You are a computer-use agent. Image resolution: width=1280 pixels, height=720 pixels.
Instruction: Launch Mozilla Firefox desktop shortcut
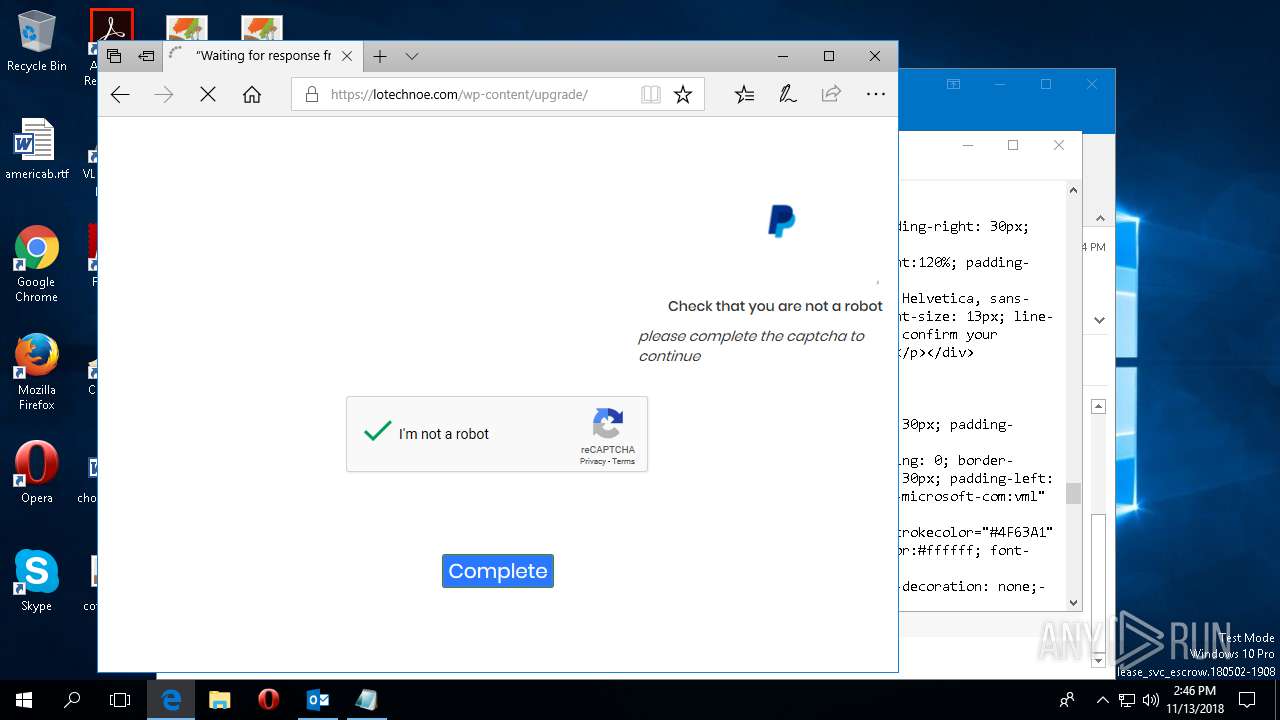pos(37,372)
